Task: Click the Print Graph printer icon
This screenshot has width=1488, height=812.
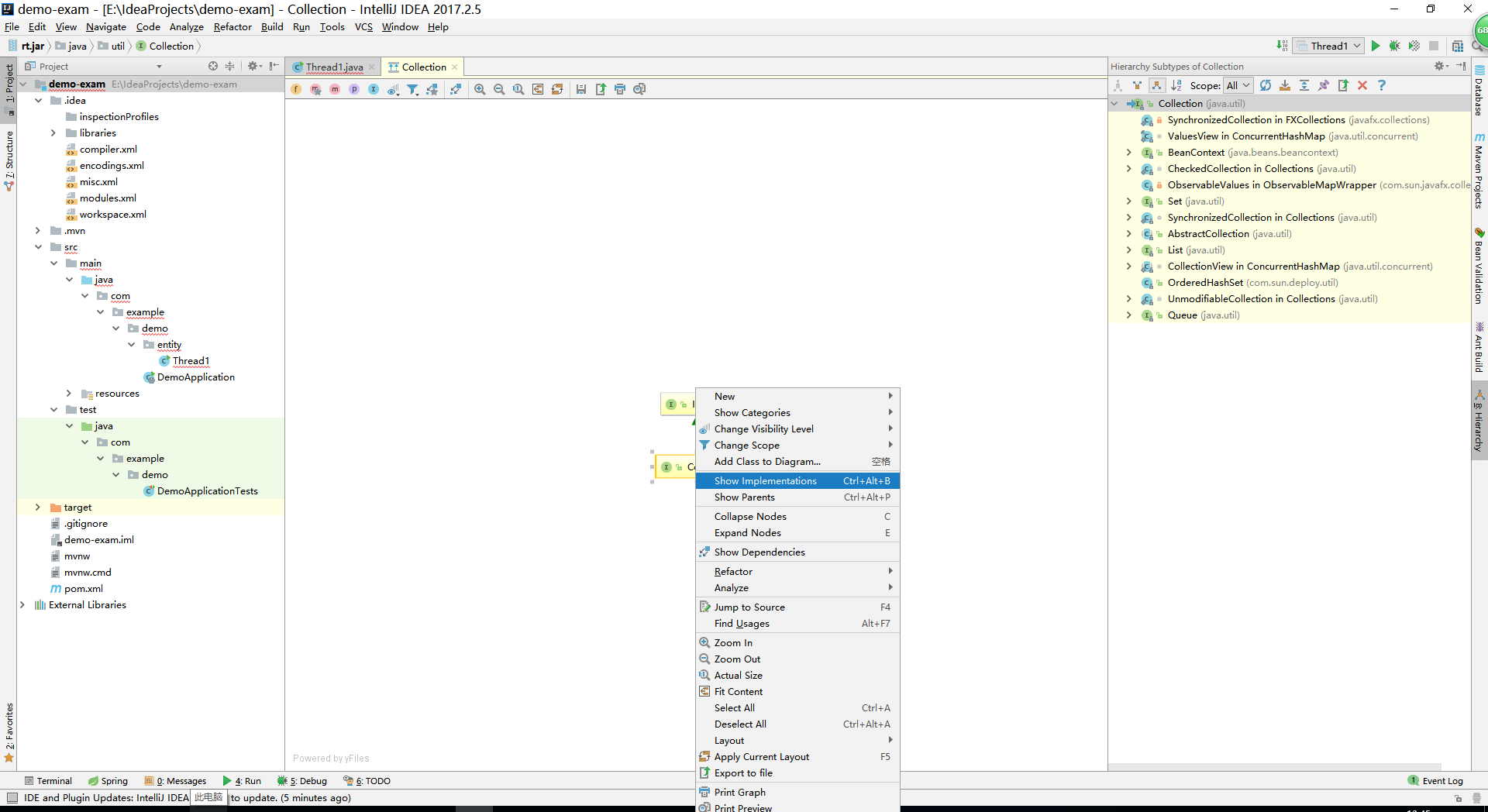Action: tap(620, 89)
